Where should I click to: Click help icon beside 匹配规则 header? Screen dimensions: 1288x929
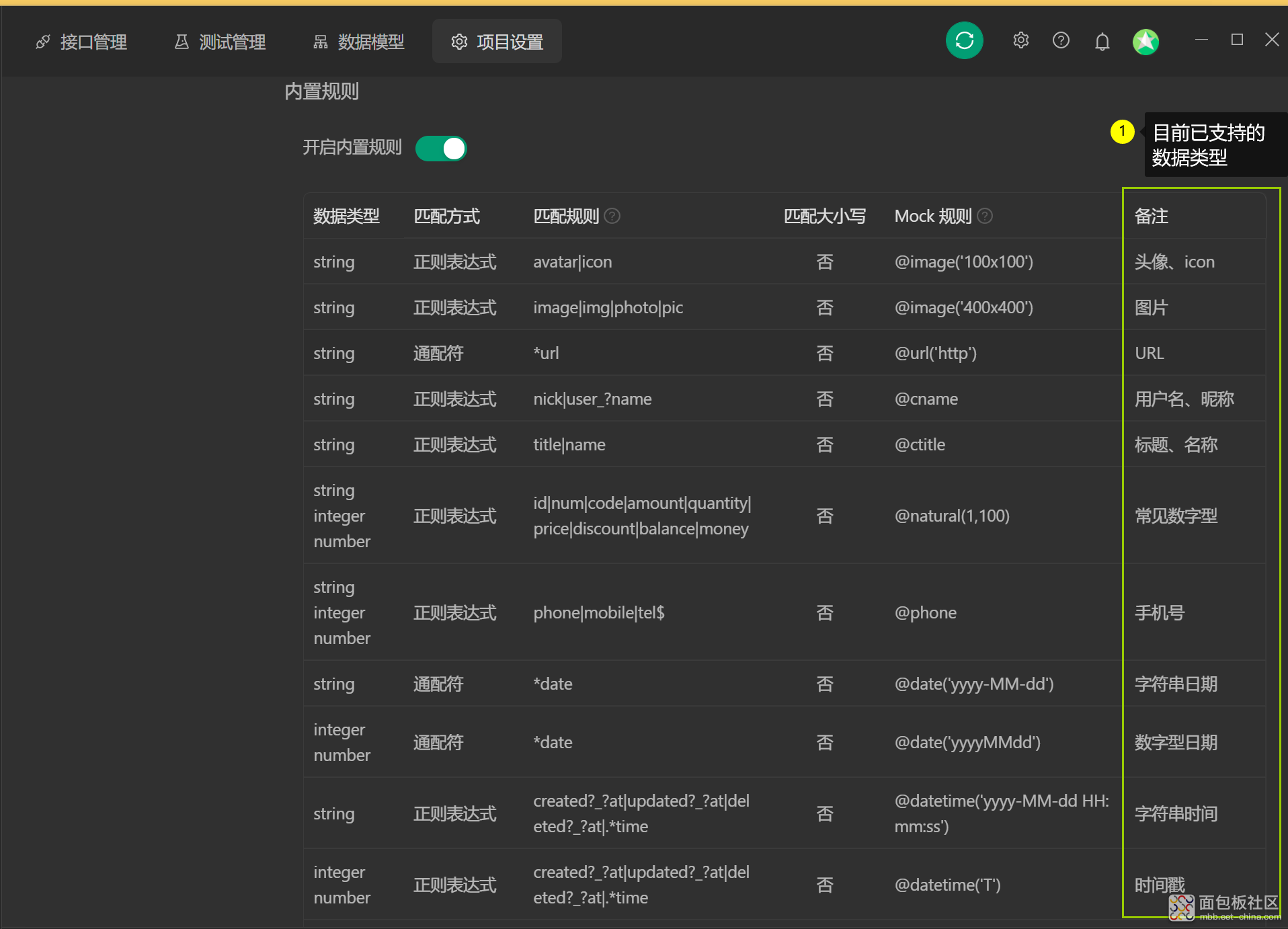pyautogui.click(x=612, y=216)
